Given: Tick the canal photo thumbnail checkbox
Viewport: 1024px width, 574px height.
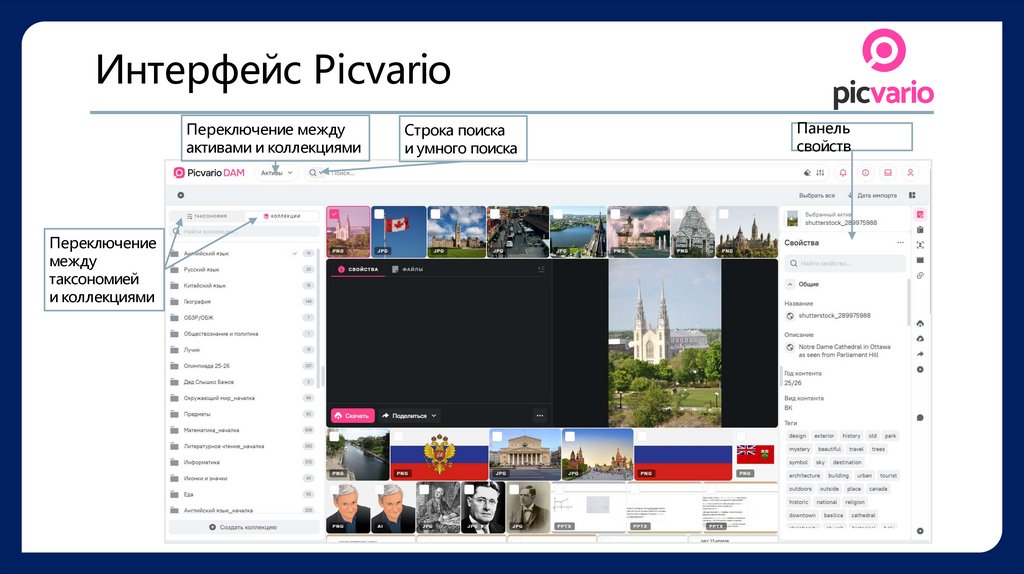Looking at the screenshot, I should tap(334, 436).
